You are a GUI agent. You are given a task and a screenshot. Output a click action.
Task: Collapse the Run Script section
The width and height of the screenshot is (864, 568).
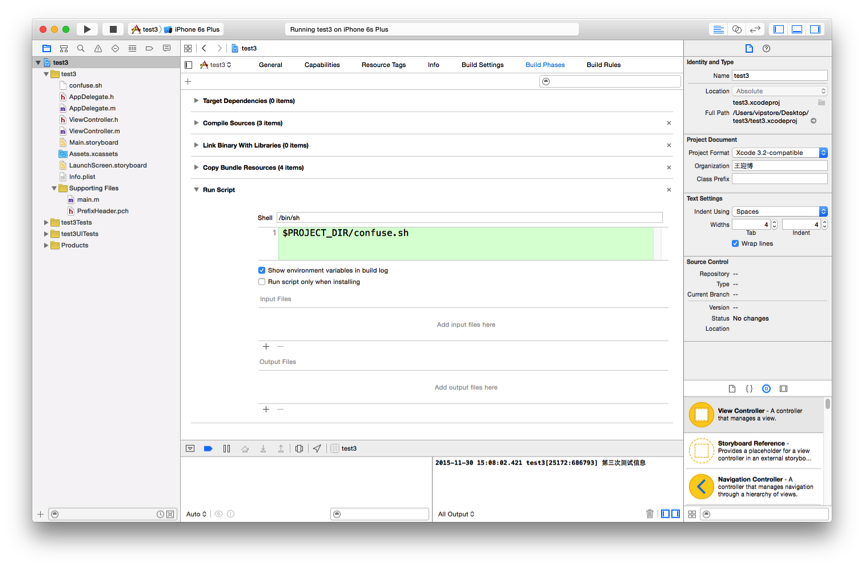[x=196, y=190]
